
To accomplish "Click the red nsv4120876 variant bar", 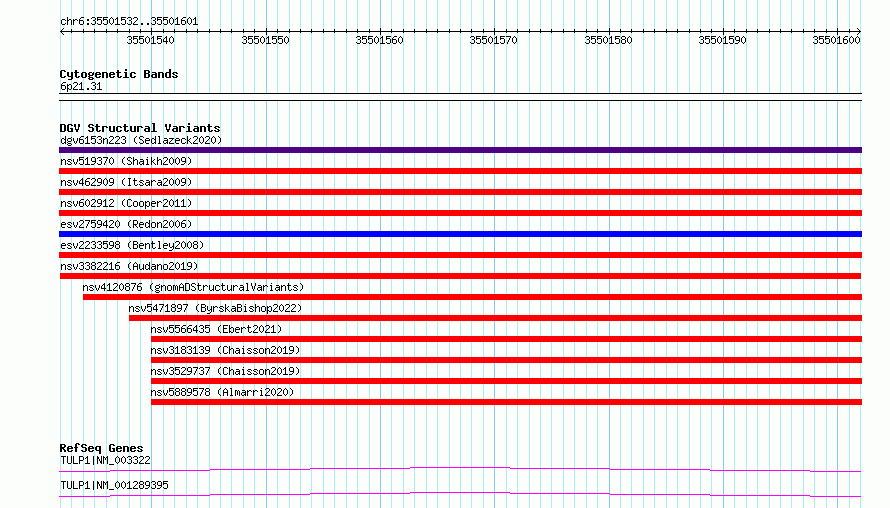I will [x=472, y=297].
